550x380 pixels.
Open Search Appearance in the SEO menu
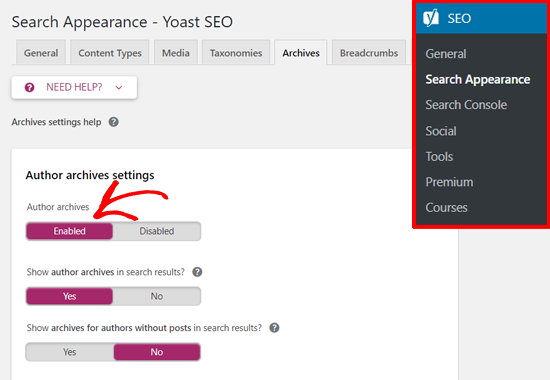478,80
